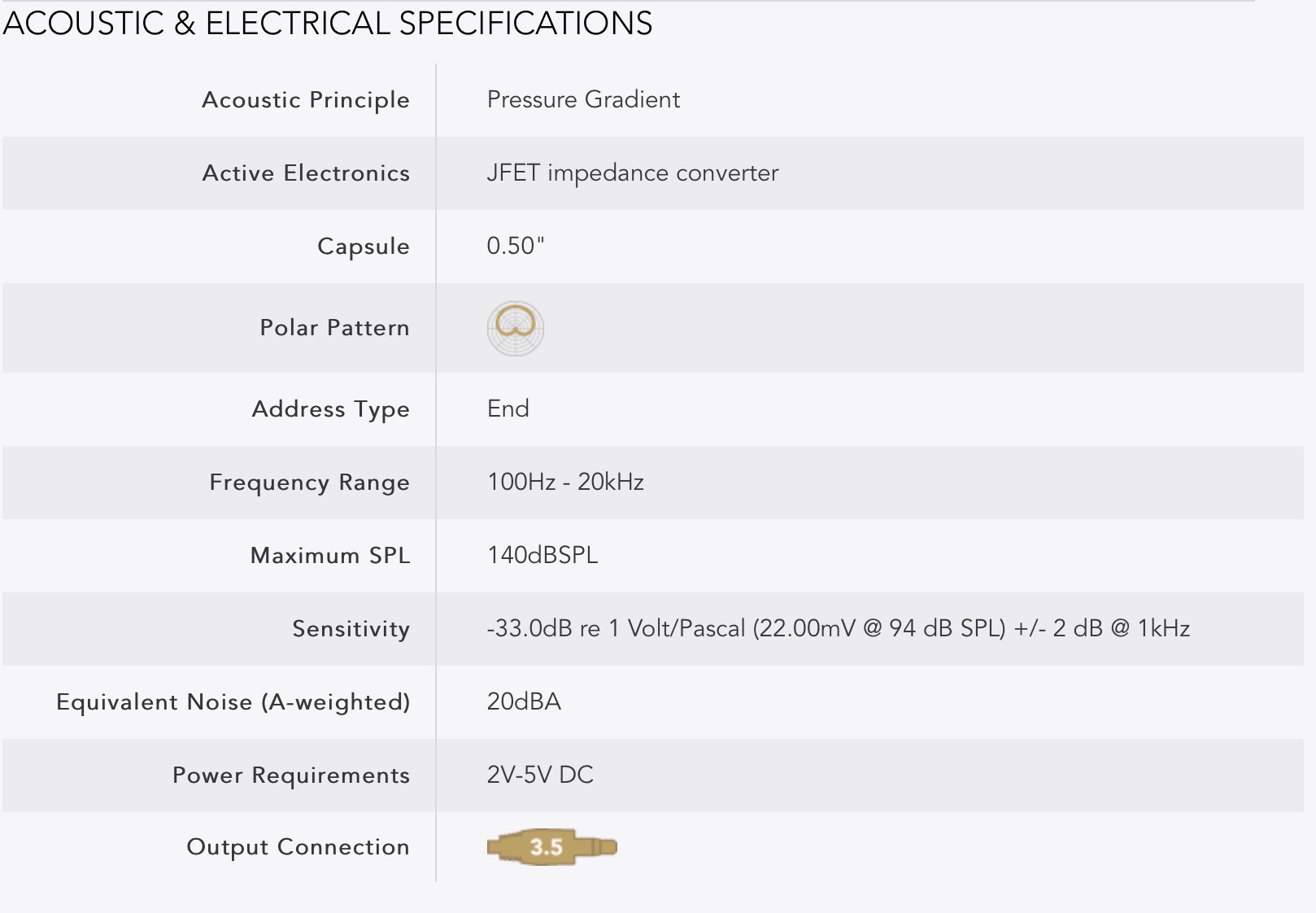Select the Active Electronics label

click(x=306, y=173)
